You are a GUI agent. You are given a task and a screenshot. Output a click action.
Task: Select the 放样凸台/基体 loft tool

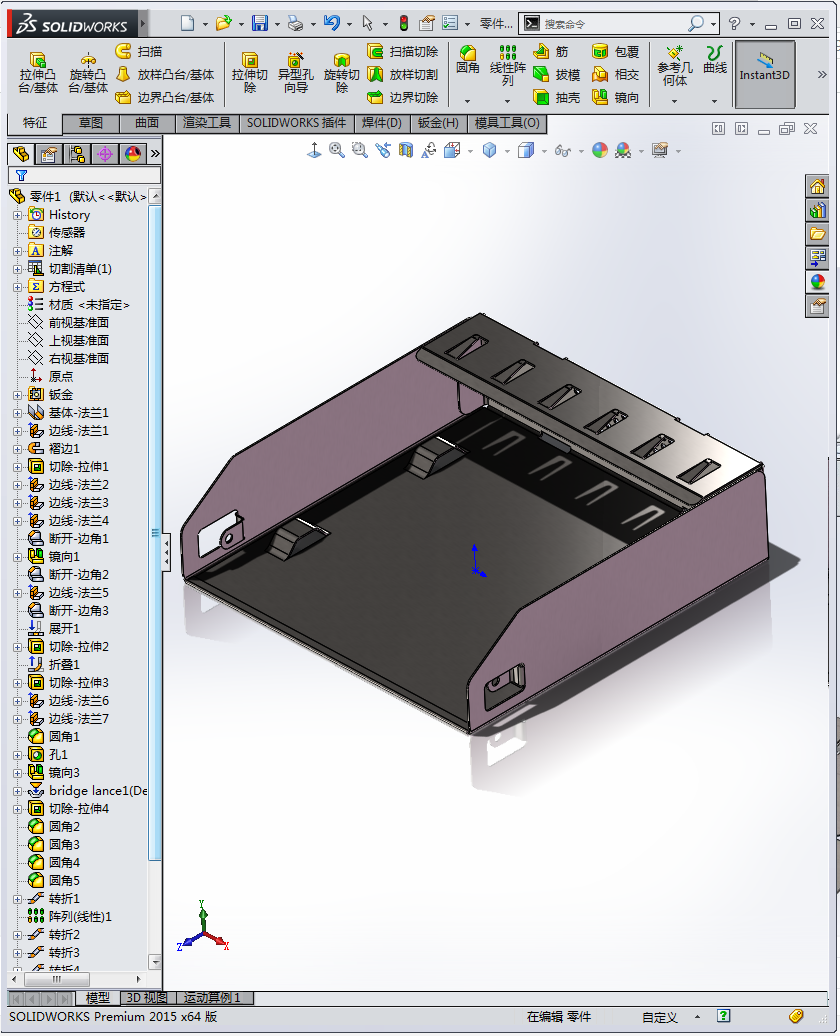(x=165, y=75)
